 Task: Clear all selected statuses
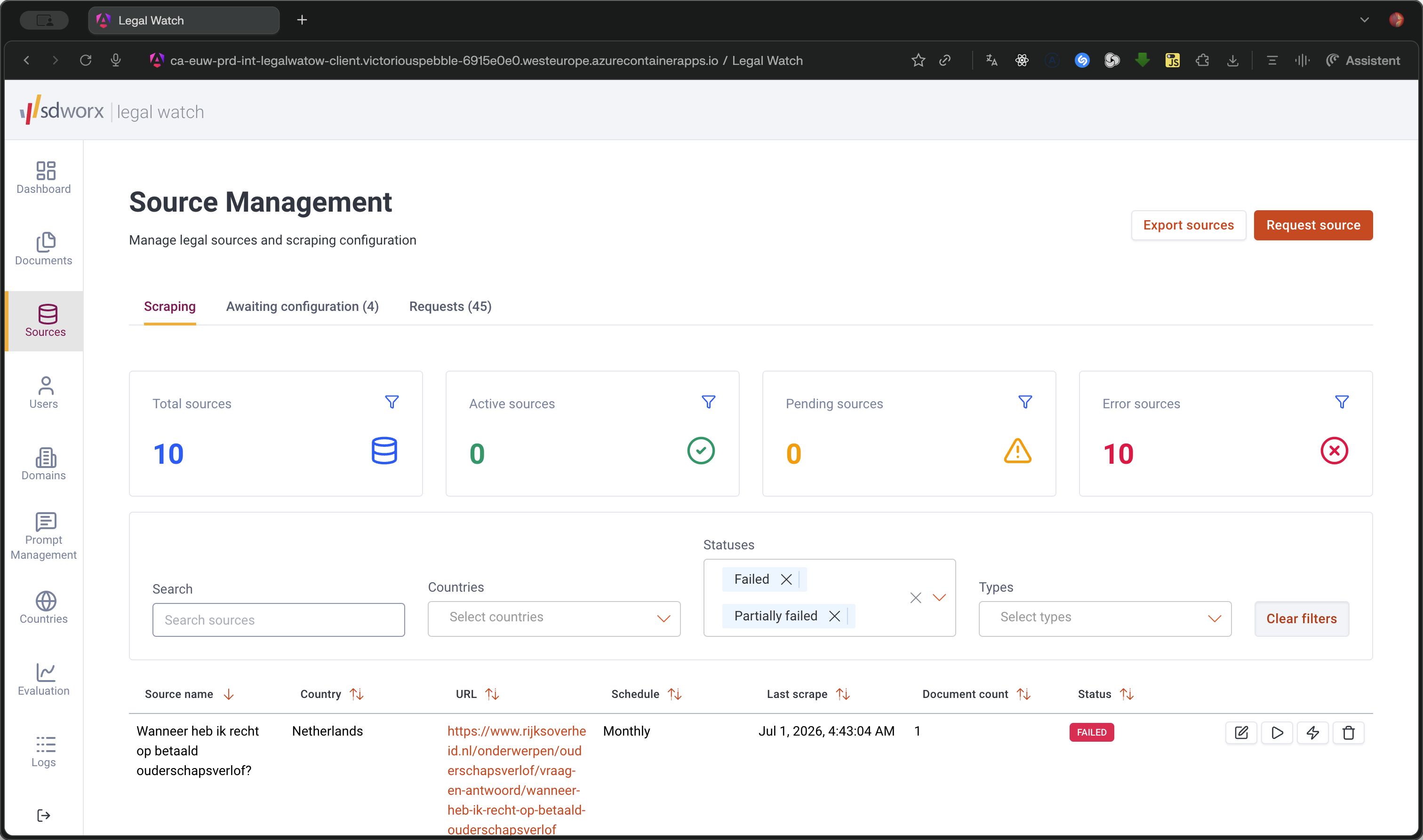click(x=916, y=598)
